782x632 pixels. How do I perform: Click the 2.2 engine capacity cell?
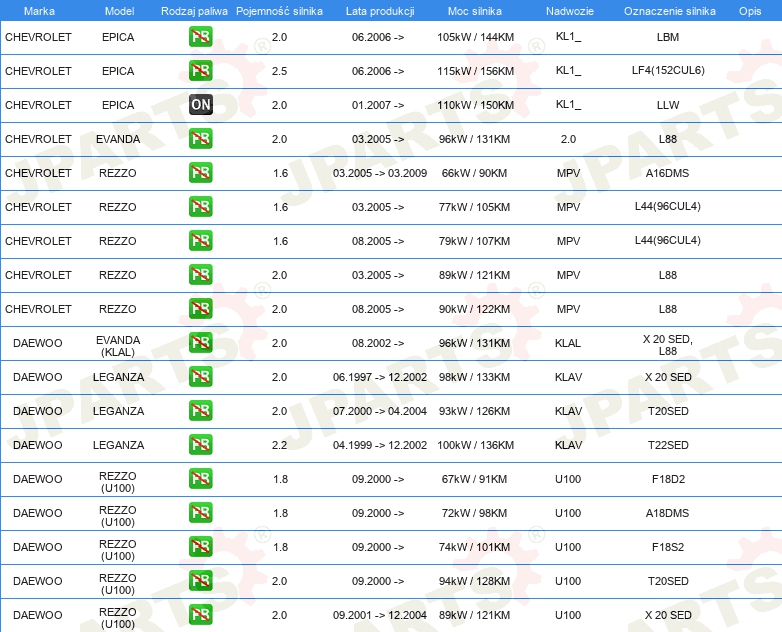(x=279, y=445)
